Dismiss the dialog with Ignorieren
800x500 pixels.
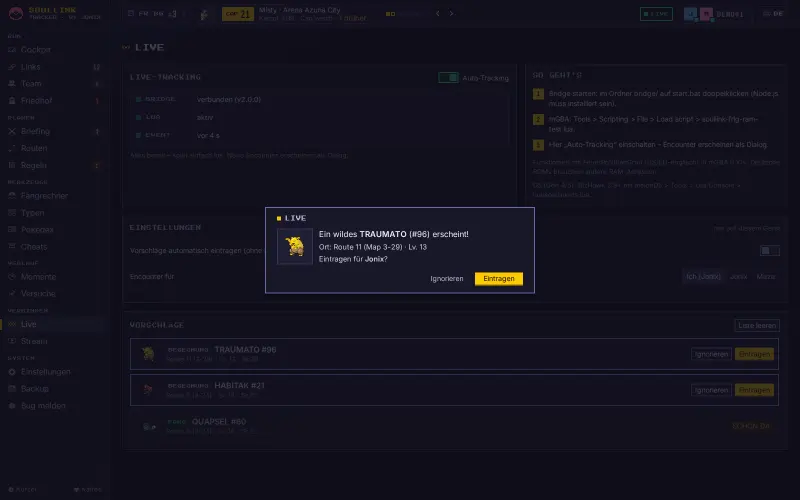[x=446, y=279]
